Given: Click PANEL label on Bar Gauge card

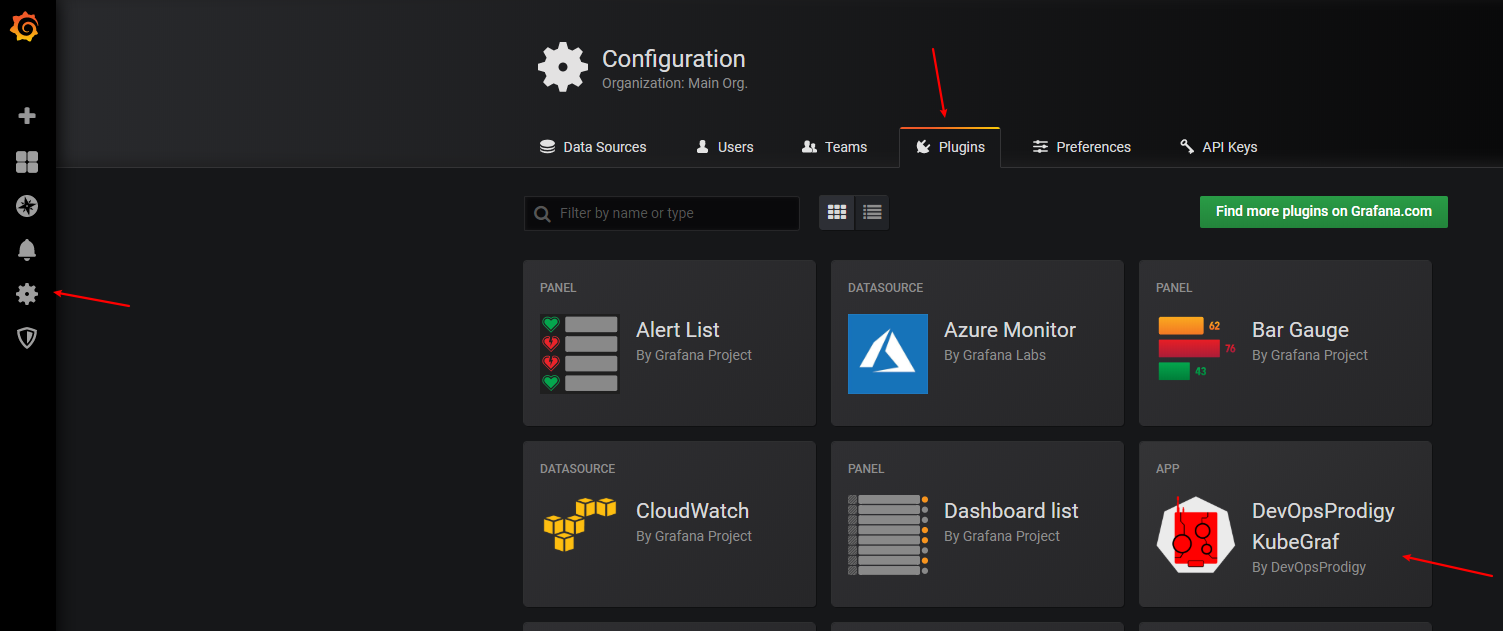Looking at the screenshot, I should (1174, 288).
